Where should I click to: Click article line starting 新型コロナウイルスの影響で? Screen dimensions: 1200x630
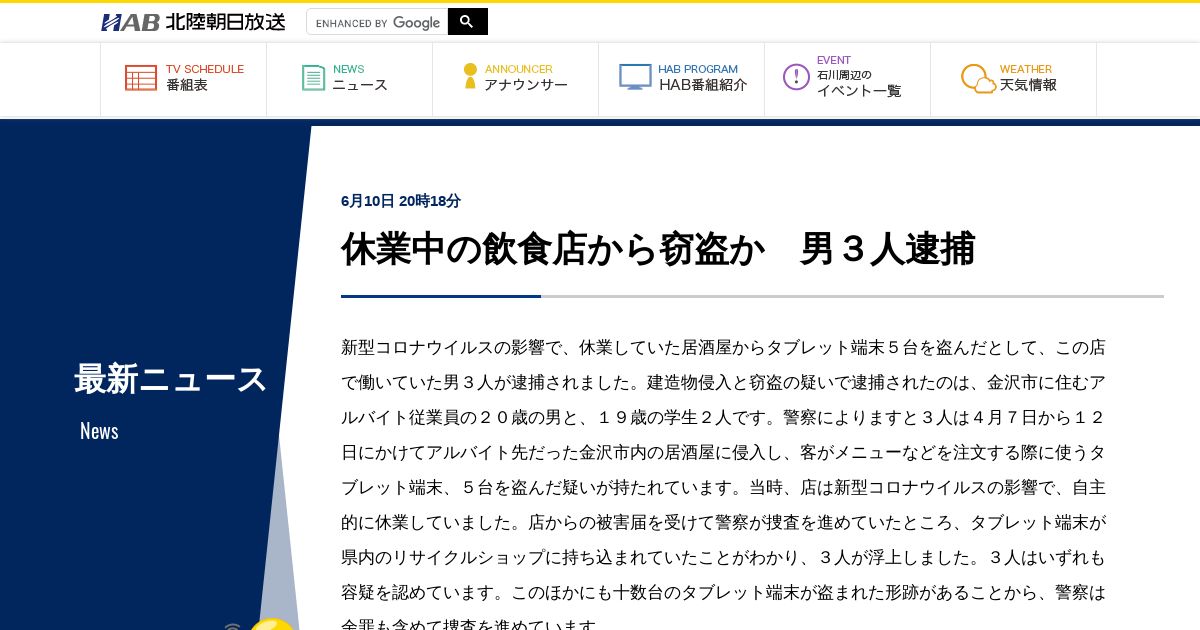click(723, 348)
